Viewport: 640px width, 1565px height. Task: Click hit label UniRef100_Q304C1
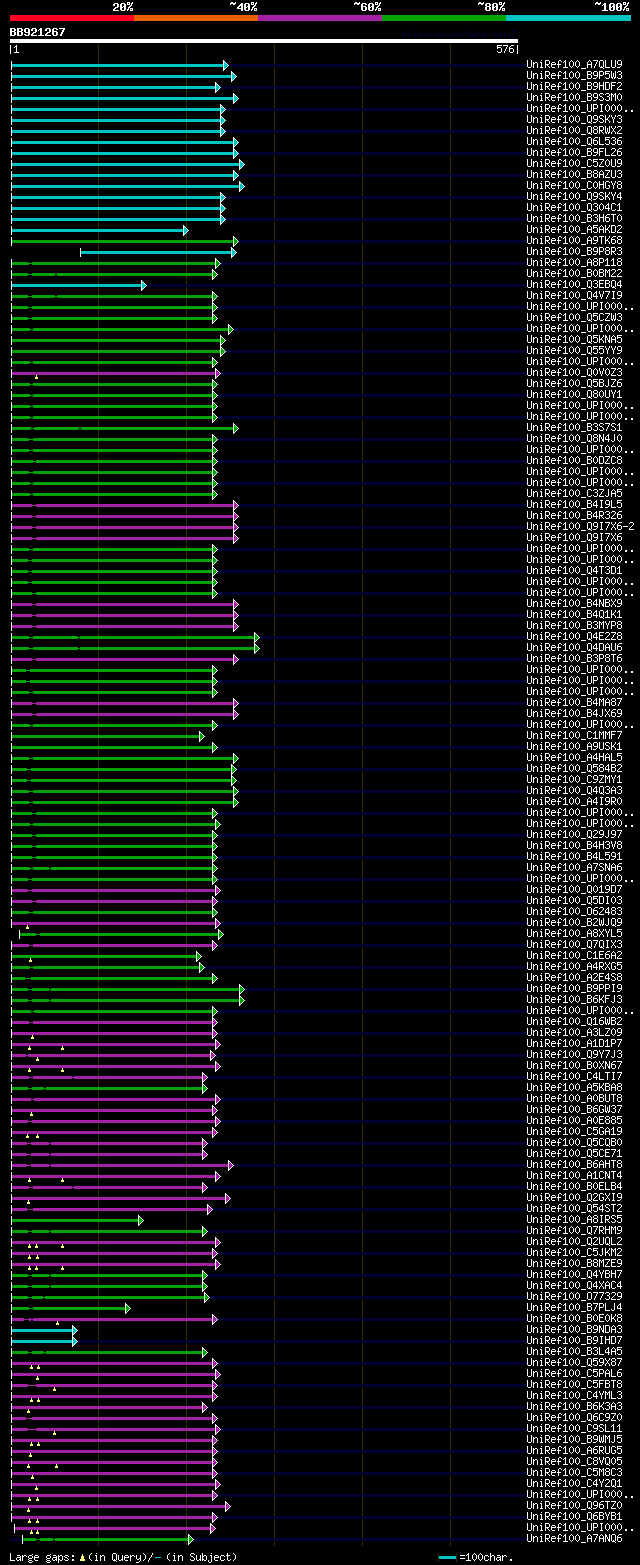574,207
